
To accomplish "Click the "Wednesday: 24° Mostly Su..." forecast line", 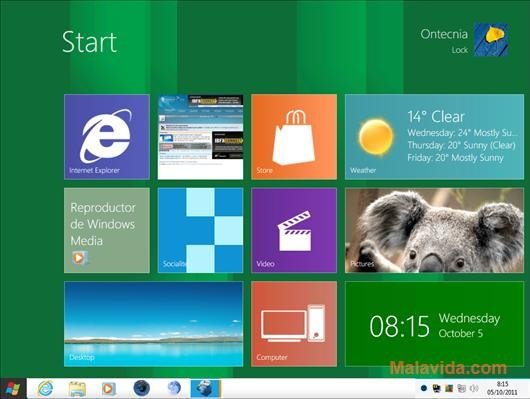I will point(462,133).
